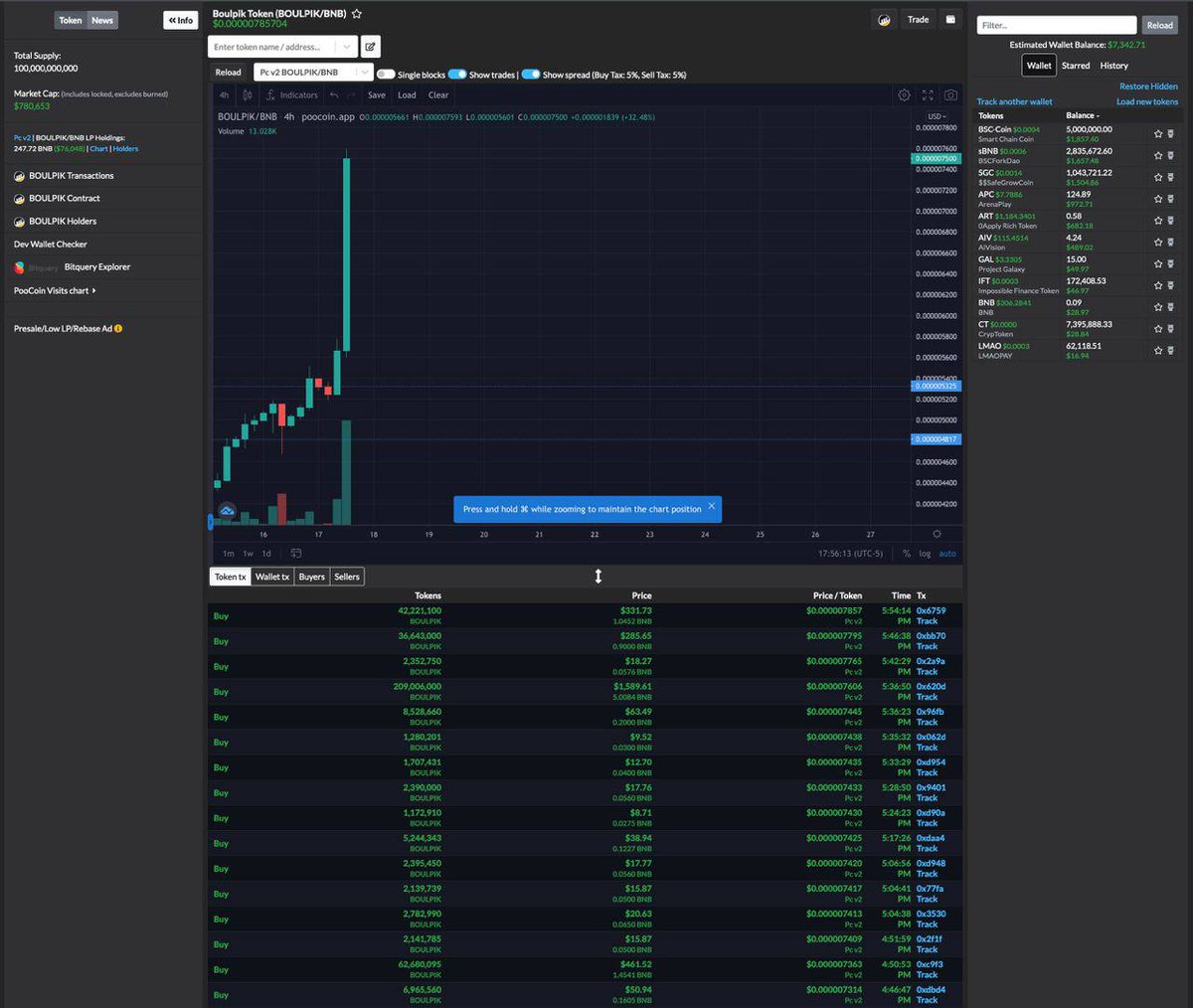Toggle auto scale mode
Image resolution: width=1193 pixels, height=1008 pixels.
click(x=947, y=554)
